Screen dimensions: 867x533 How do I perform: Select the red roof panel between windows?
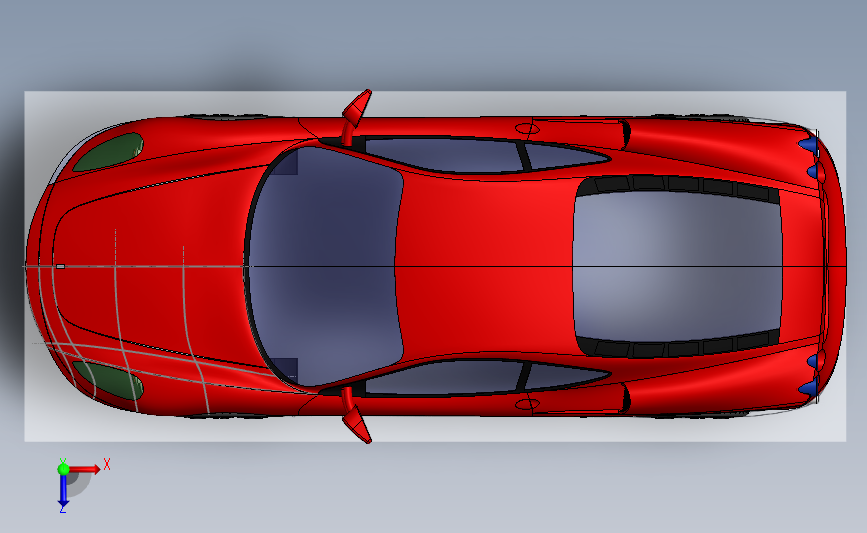(x=484, y=266)
